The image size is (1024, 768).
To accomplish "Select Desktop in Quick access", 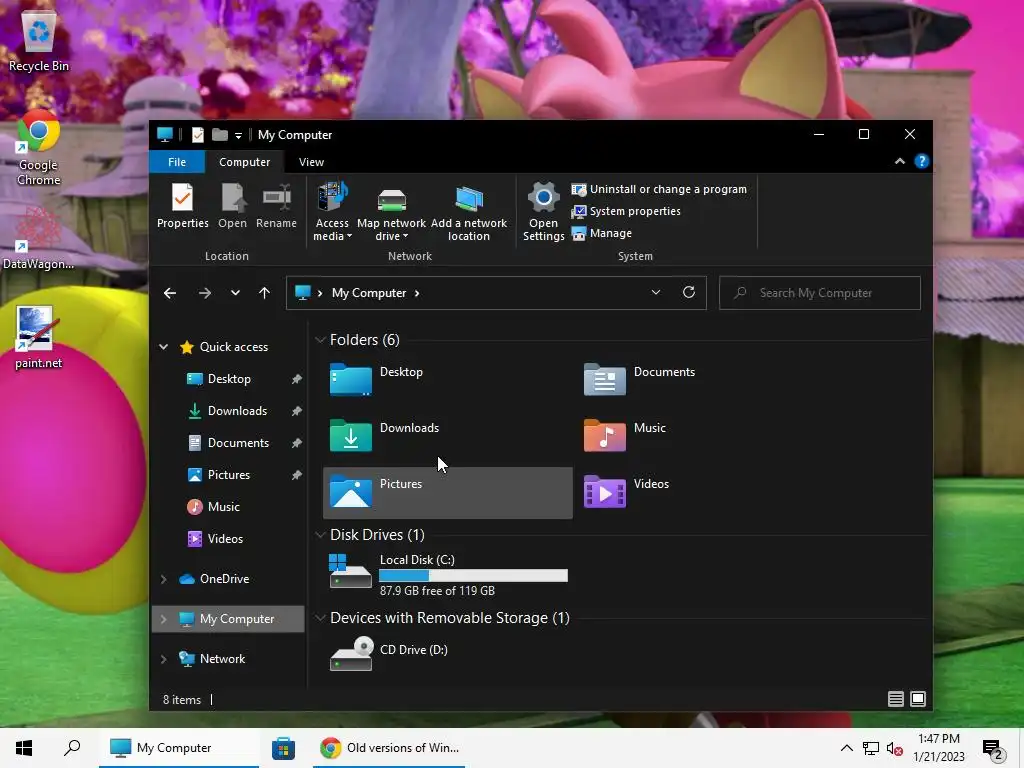I will pos(229,379).
